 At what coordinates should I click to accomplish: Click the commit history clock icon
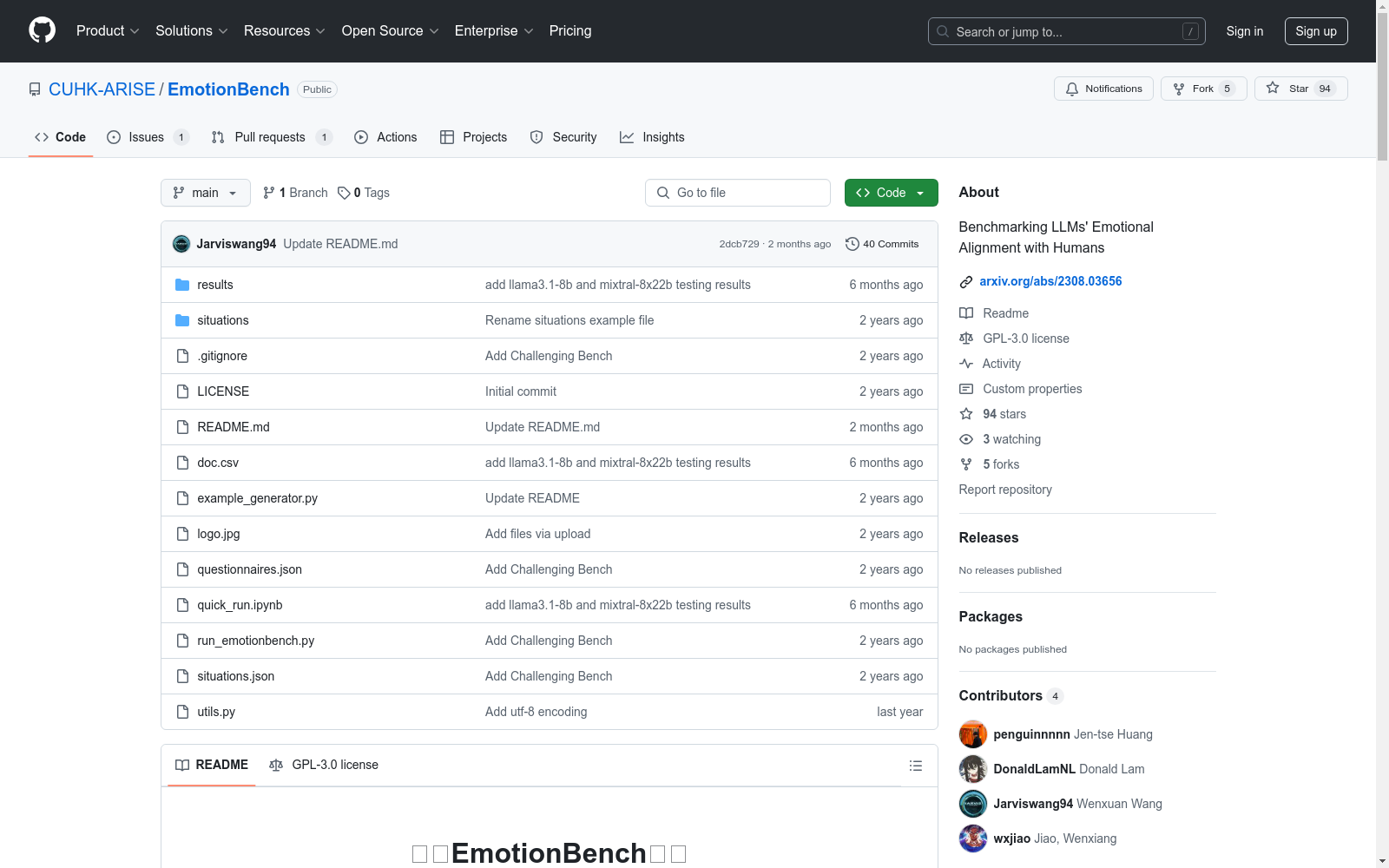tap(852, 244)
